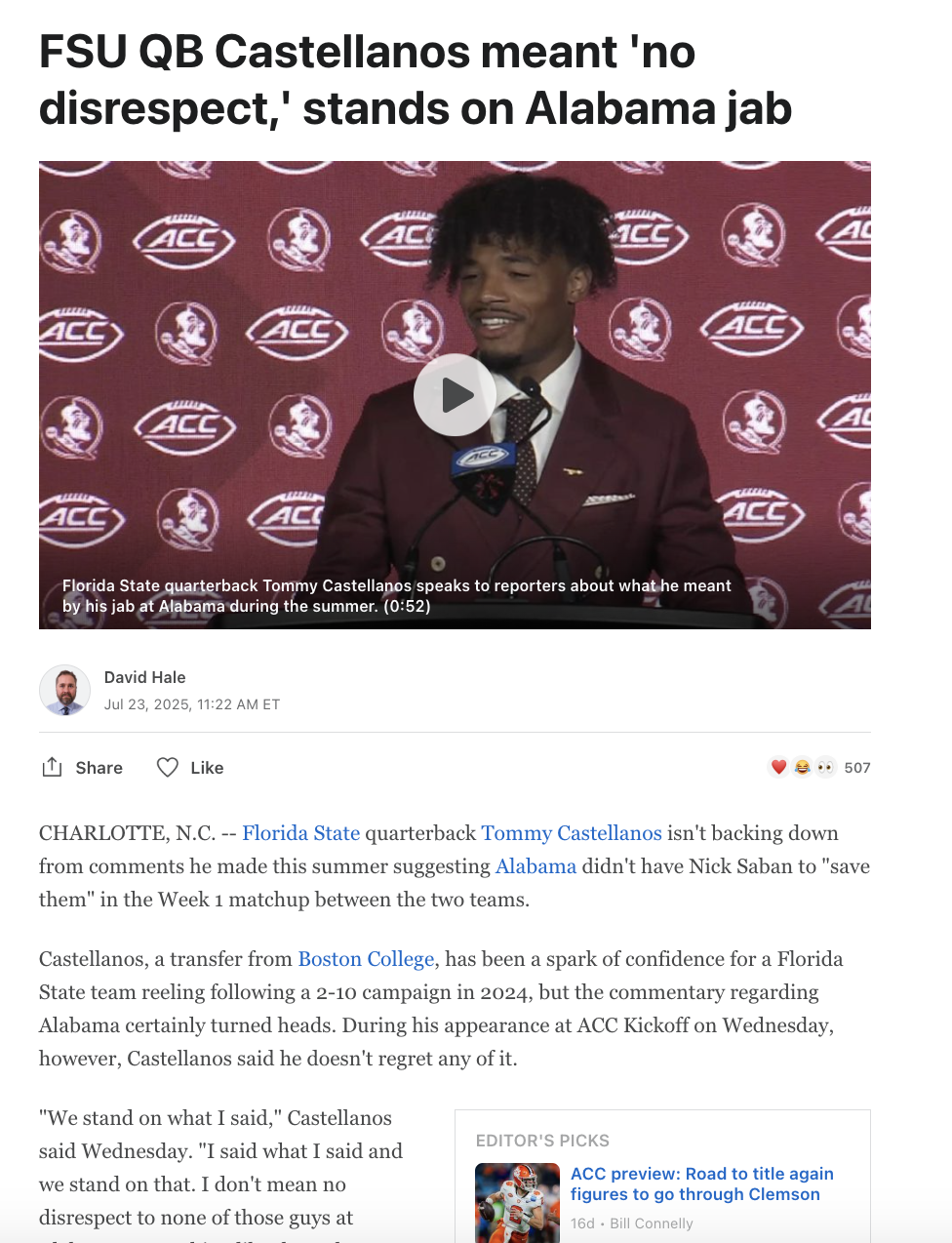Viewport: 952px width, 1243px height.
Task: Play the Castellanos press conference video
Action: pyautogui.click(x=455, y=395)
